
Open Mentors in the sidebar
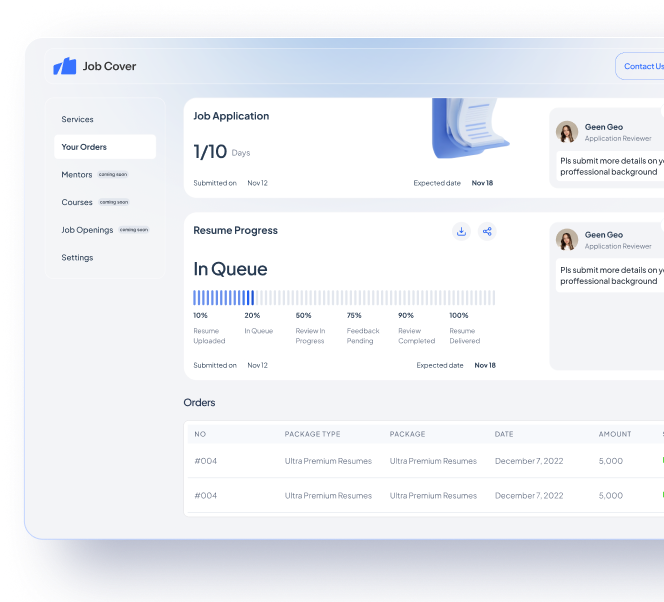pos(77,174)
